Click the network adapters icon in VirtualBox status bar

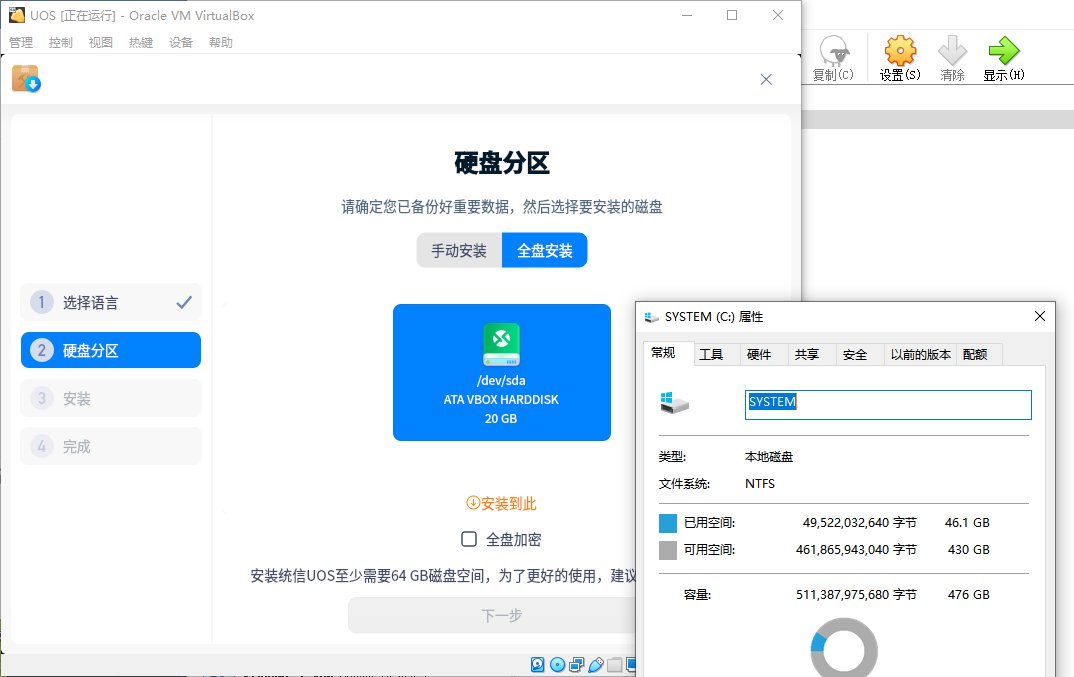(577, 664)
